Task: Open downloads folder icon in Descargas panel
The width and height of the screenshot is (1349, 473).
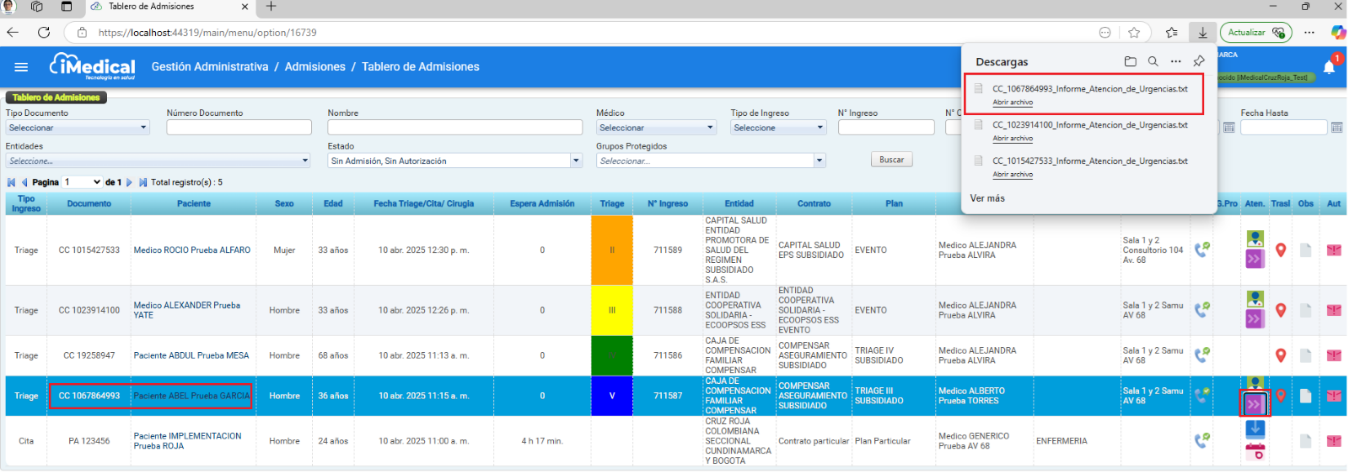Action: pos(1130,61)
